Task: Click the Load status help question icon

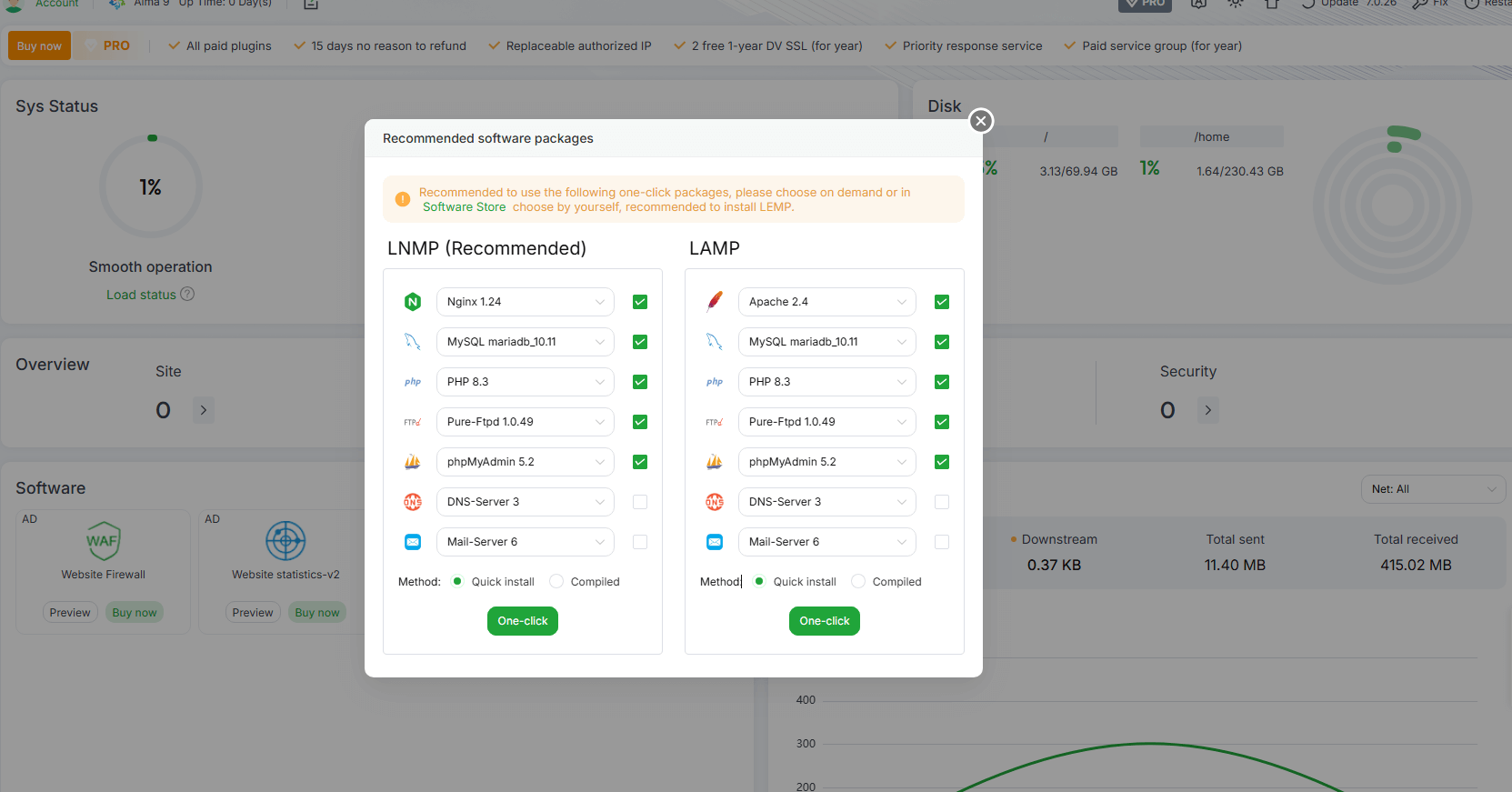Action: click(187, 294)
